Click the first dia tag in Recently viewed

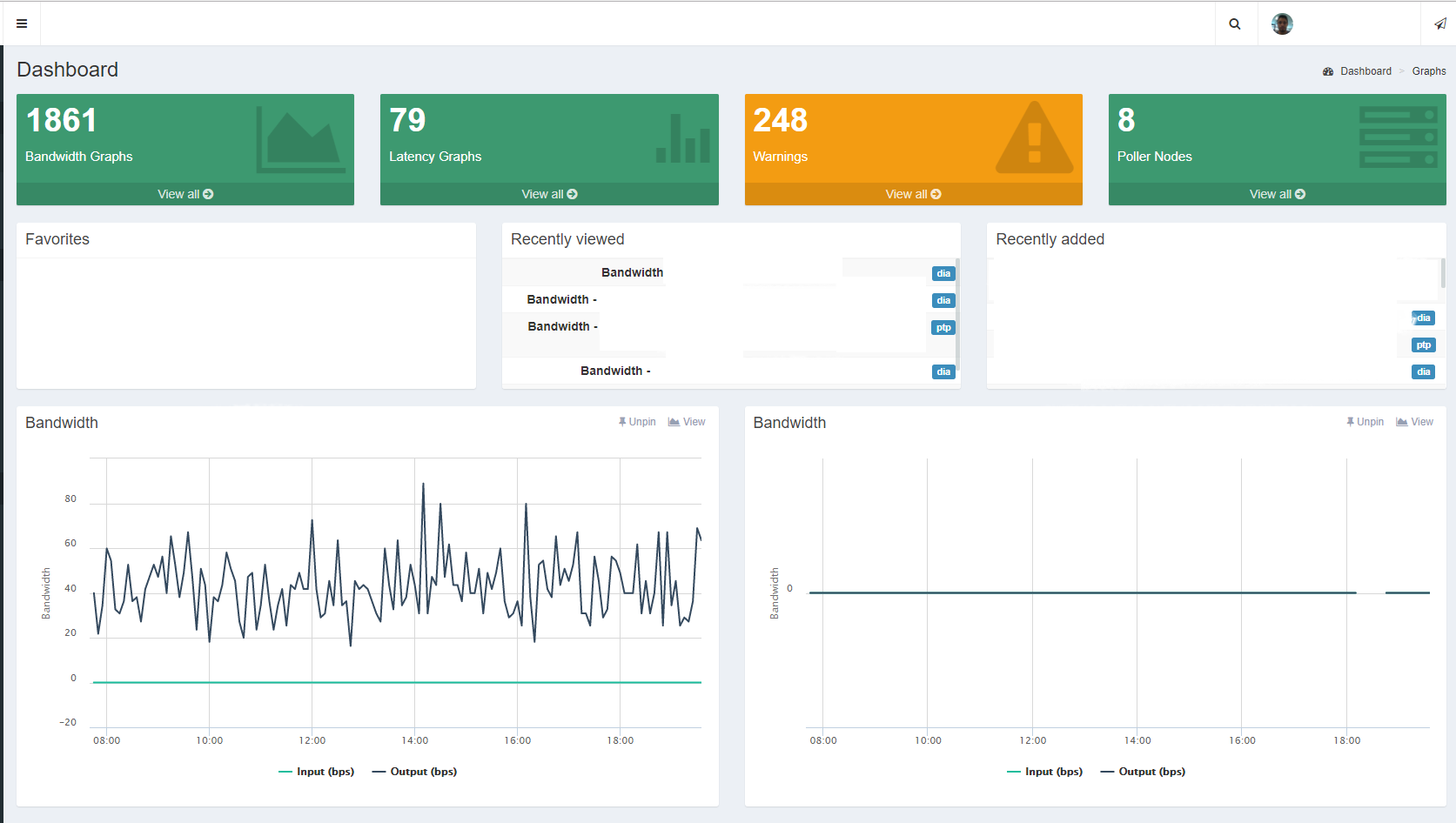tap(943, 274)
